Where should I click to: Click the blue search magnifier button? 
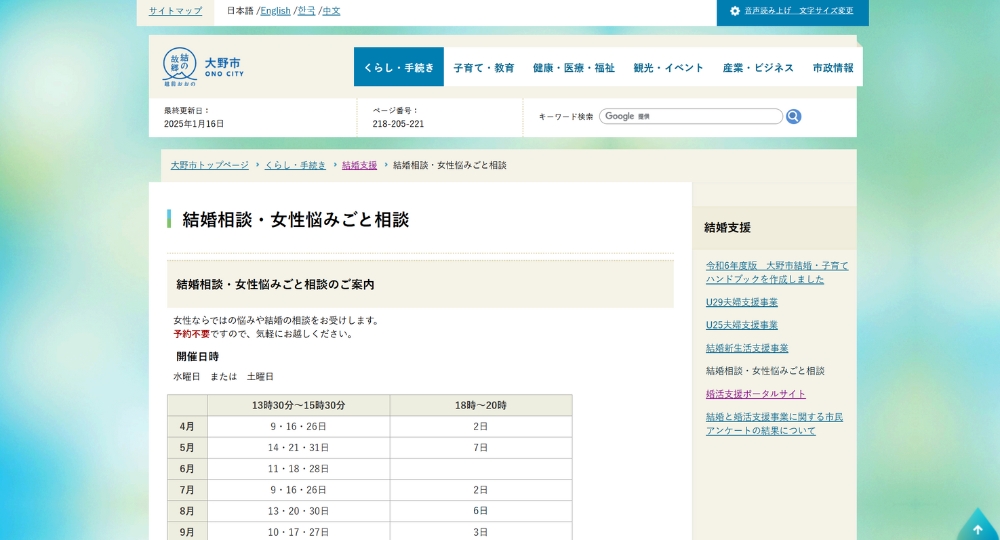coord(793,117)
